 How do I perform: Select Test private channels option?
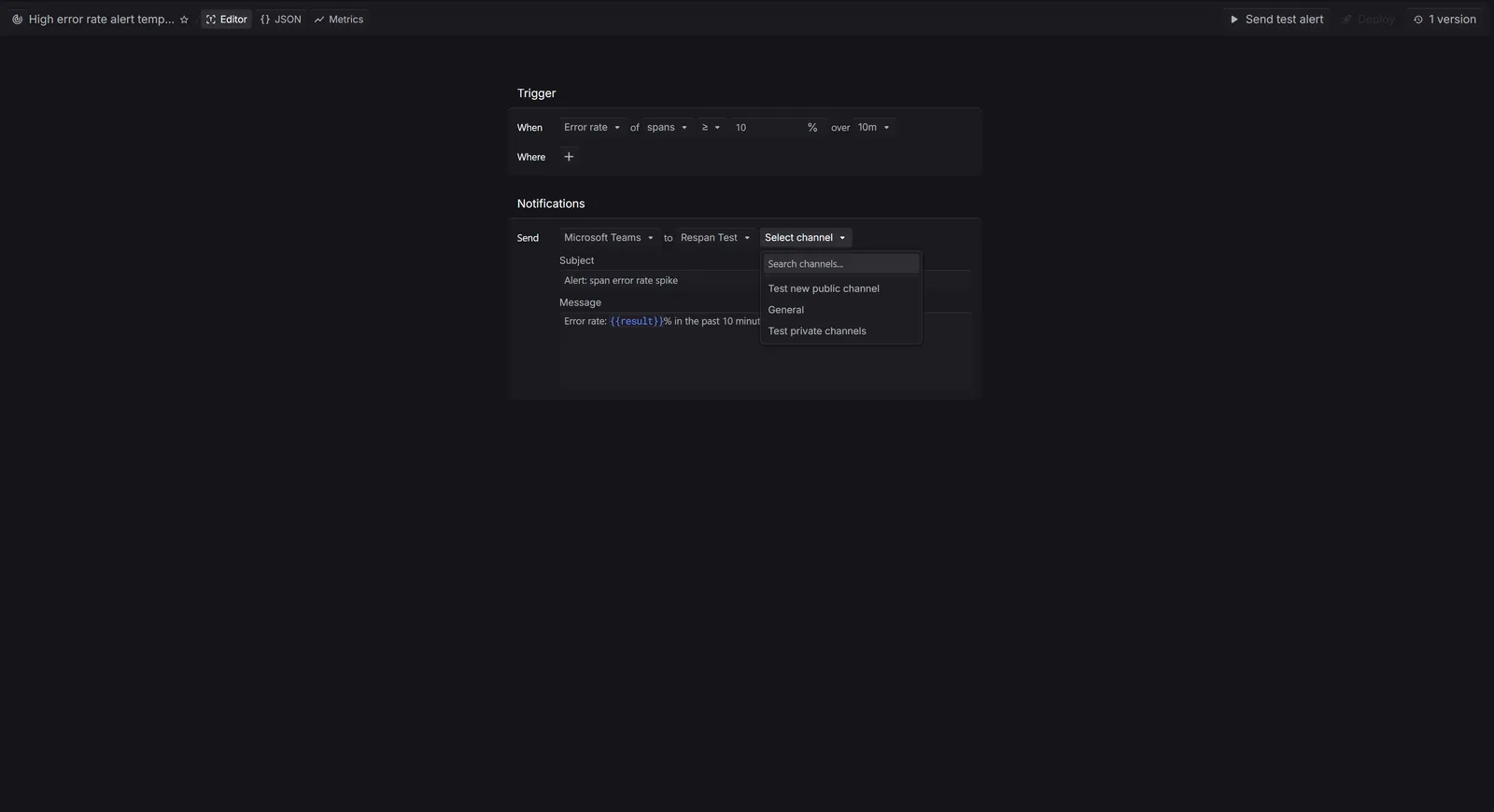841,331
